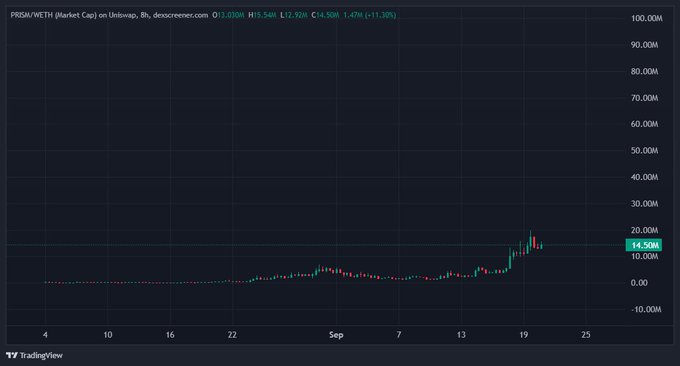Click the high value H15.54M
The image size is (680, 366).
[x=262, y=15]
